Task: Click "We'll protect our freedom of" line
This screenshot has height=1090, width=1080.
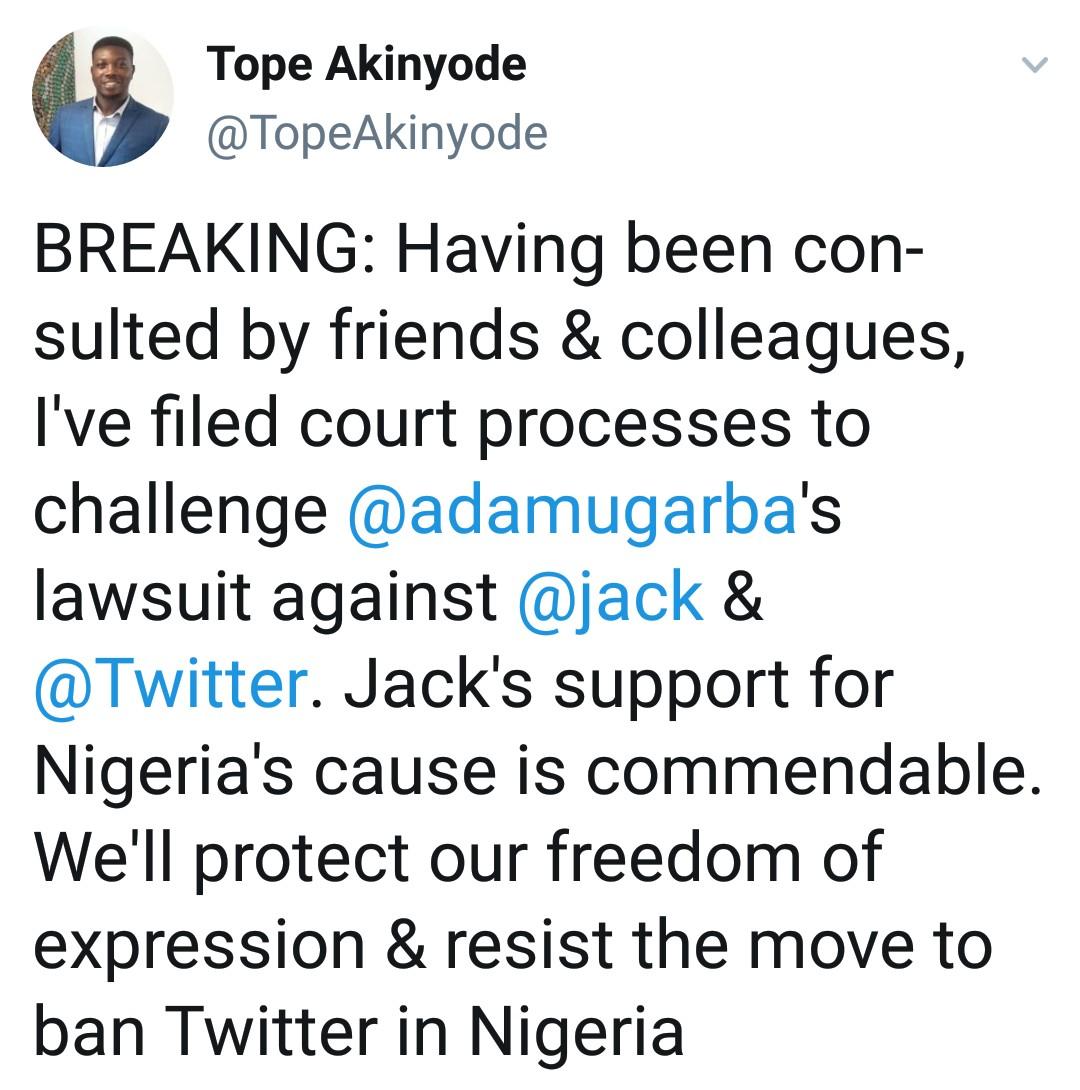Action: [x=458, y=857]
